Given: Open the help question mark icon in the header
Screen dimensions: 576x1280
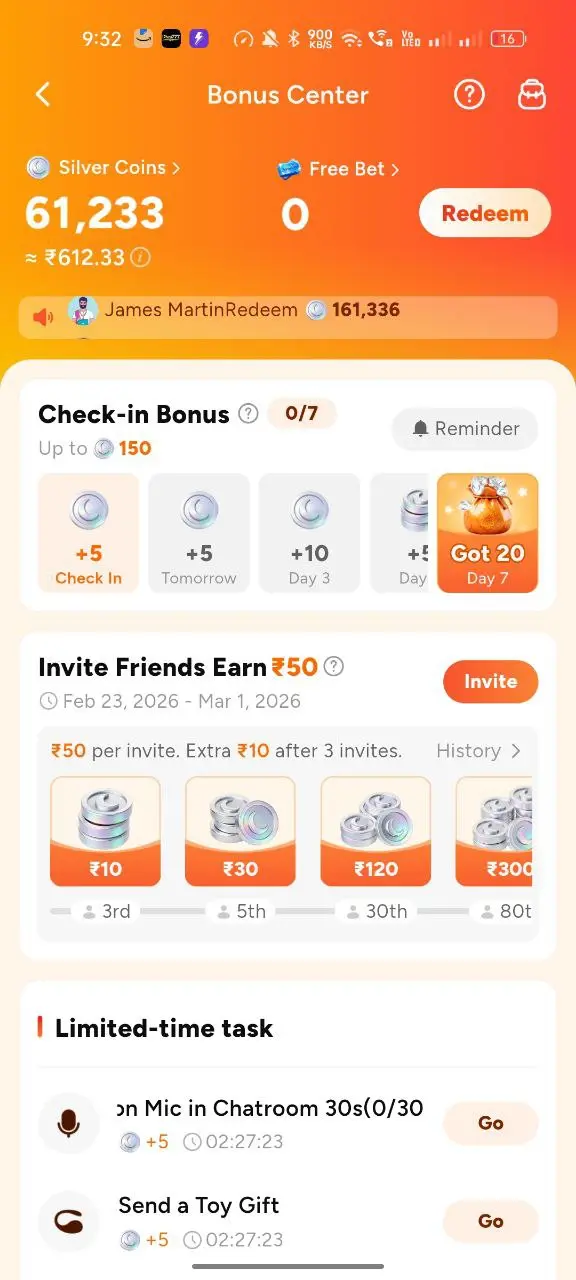Looking at the screenshot, I should click(x=469, y=95).
